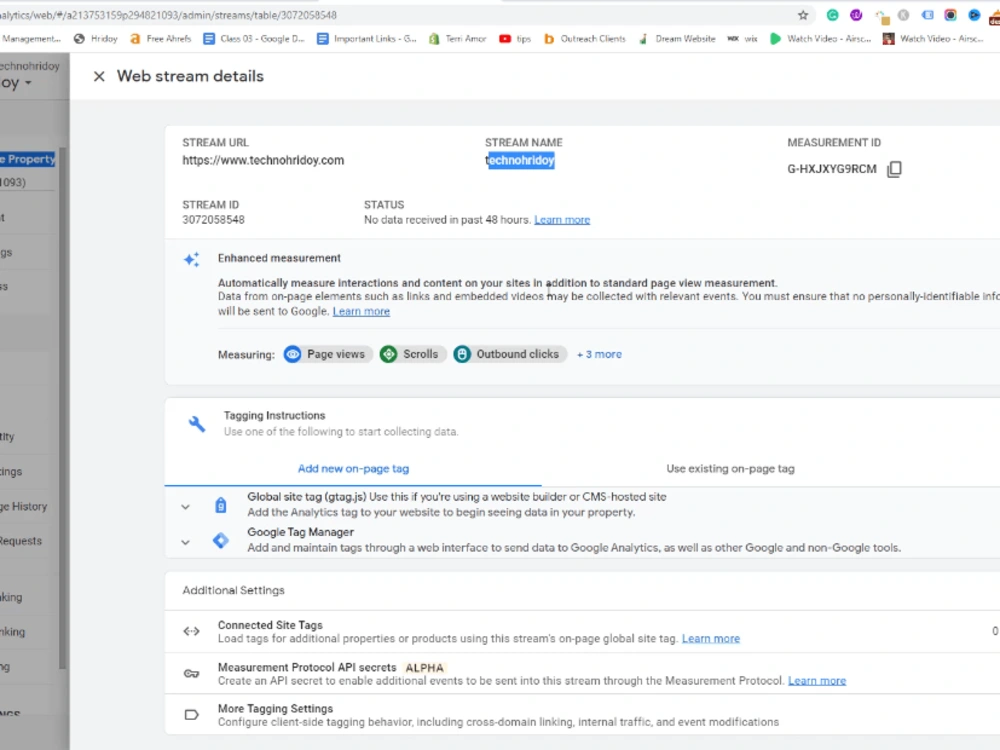
Task: Open Learn more link under Enhanced measurement
Action: click(x=361, y=311)
